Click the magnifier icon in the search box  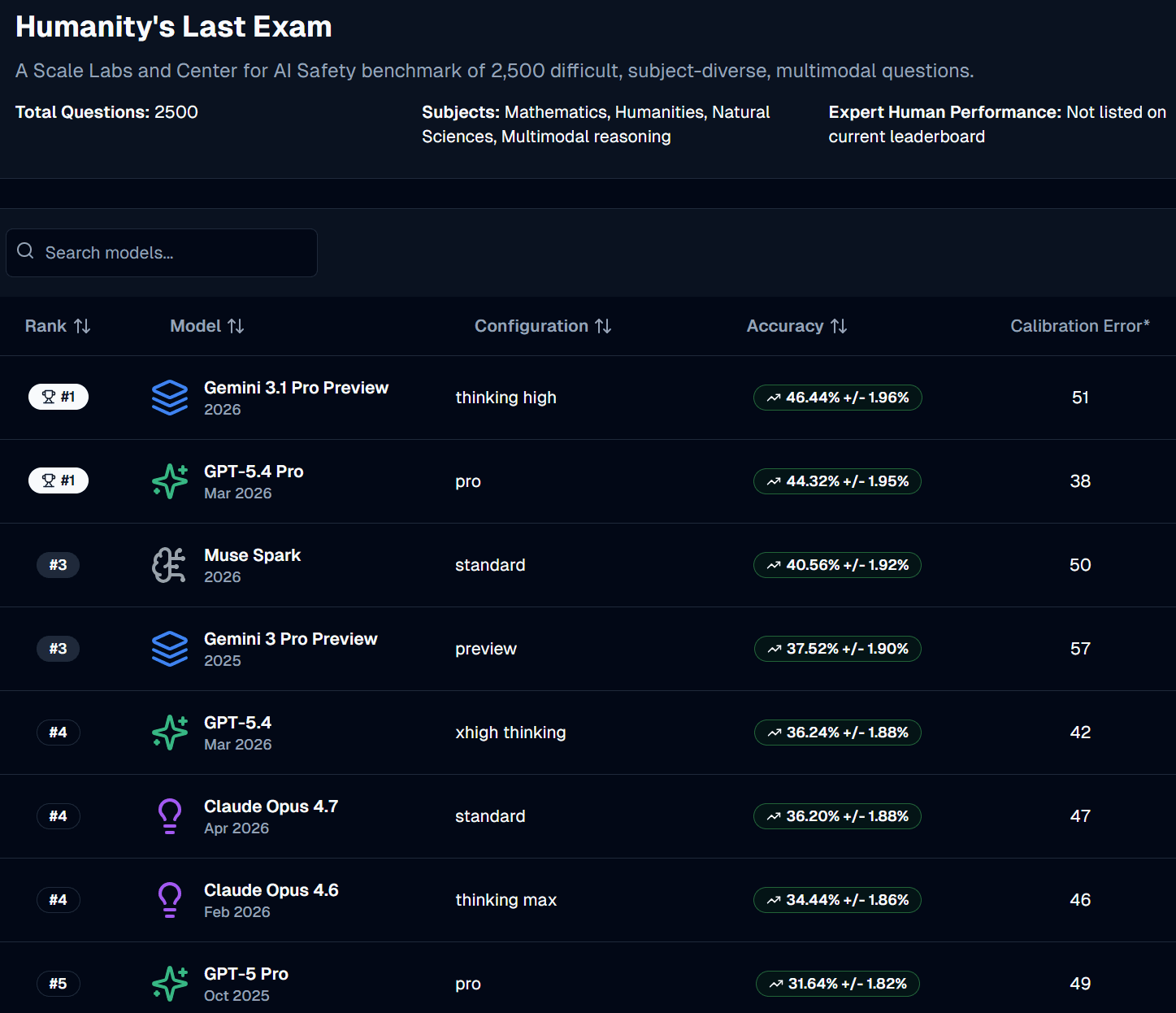tap(26, 251)
